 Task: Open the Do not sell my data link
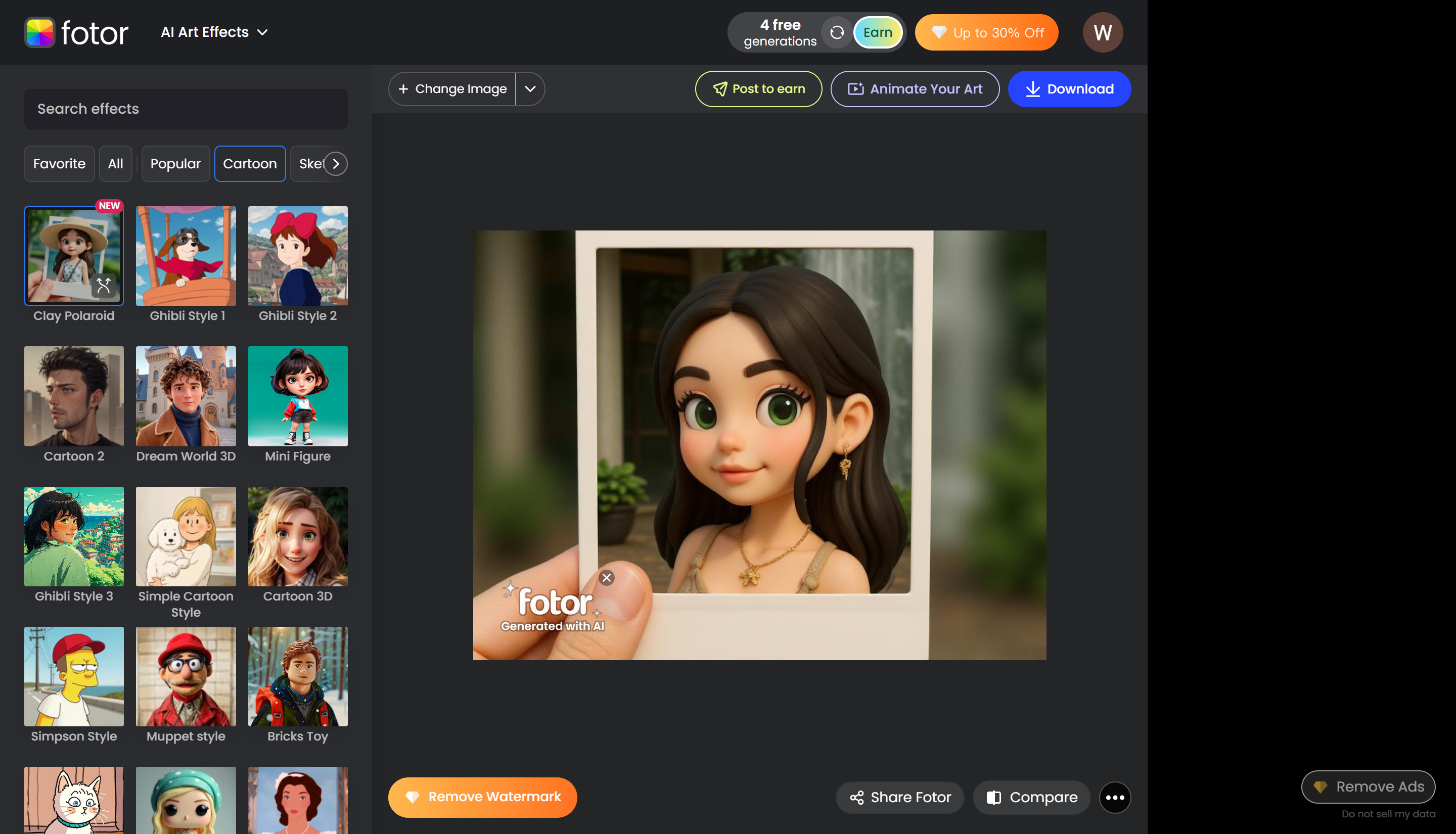click(x=1387, y=813)
